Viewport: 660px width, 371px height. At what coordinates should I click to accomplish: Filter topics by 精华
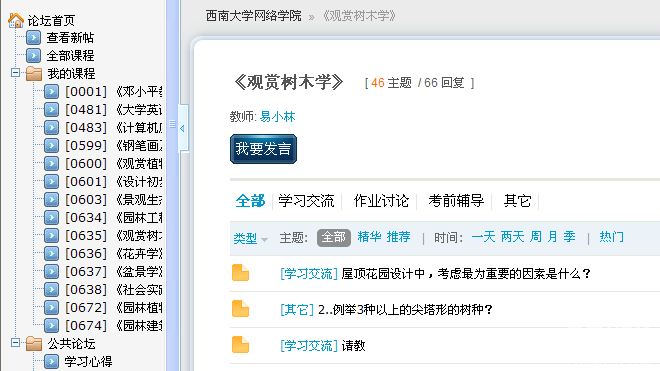pos(369,237)
